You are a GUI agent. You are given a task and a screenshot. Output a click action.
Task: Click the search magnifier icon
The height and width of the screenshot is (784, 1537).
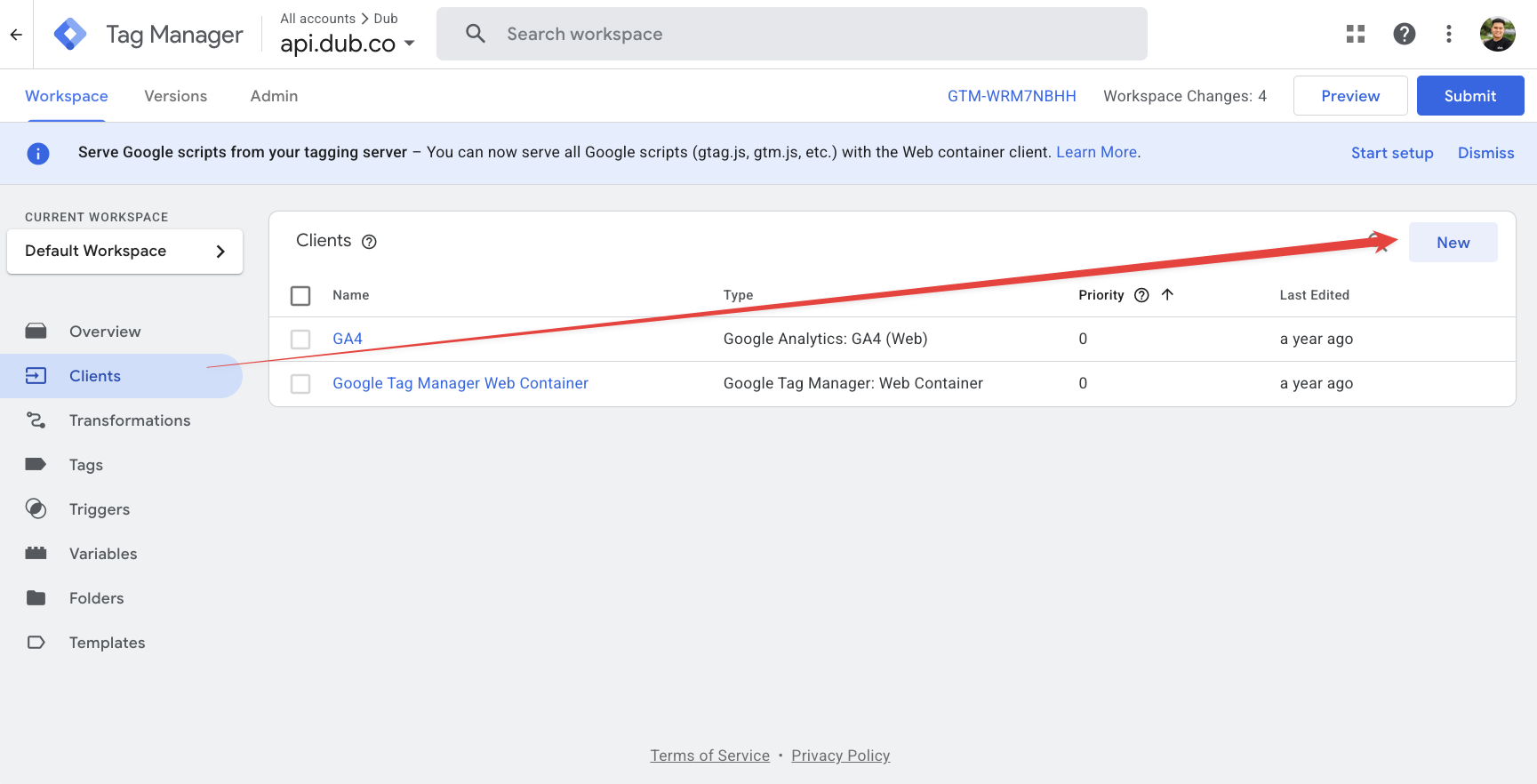(476, 34)
